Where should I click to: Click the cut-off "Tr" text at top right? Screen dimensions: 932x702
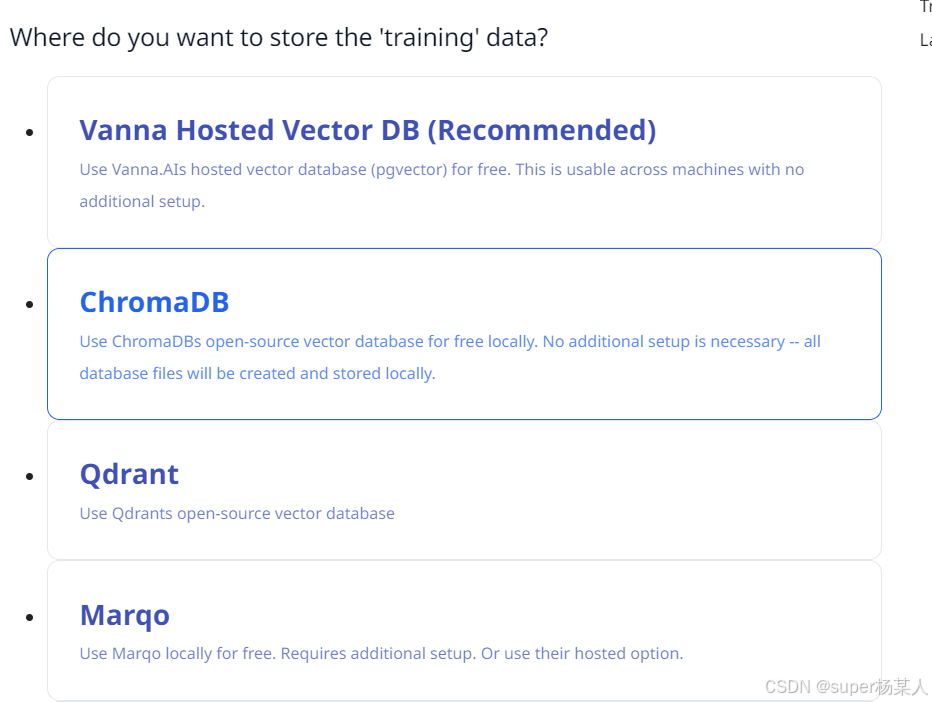click(x=925, y=7)
